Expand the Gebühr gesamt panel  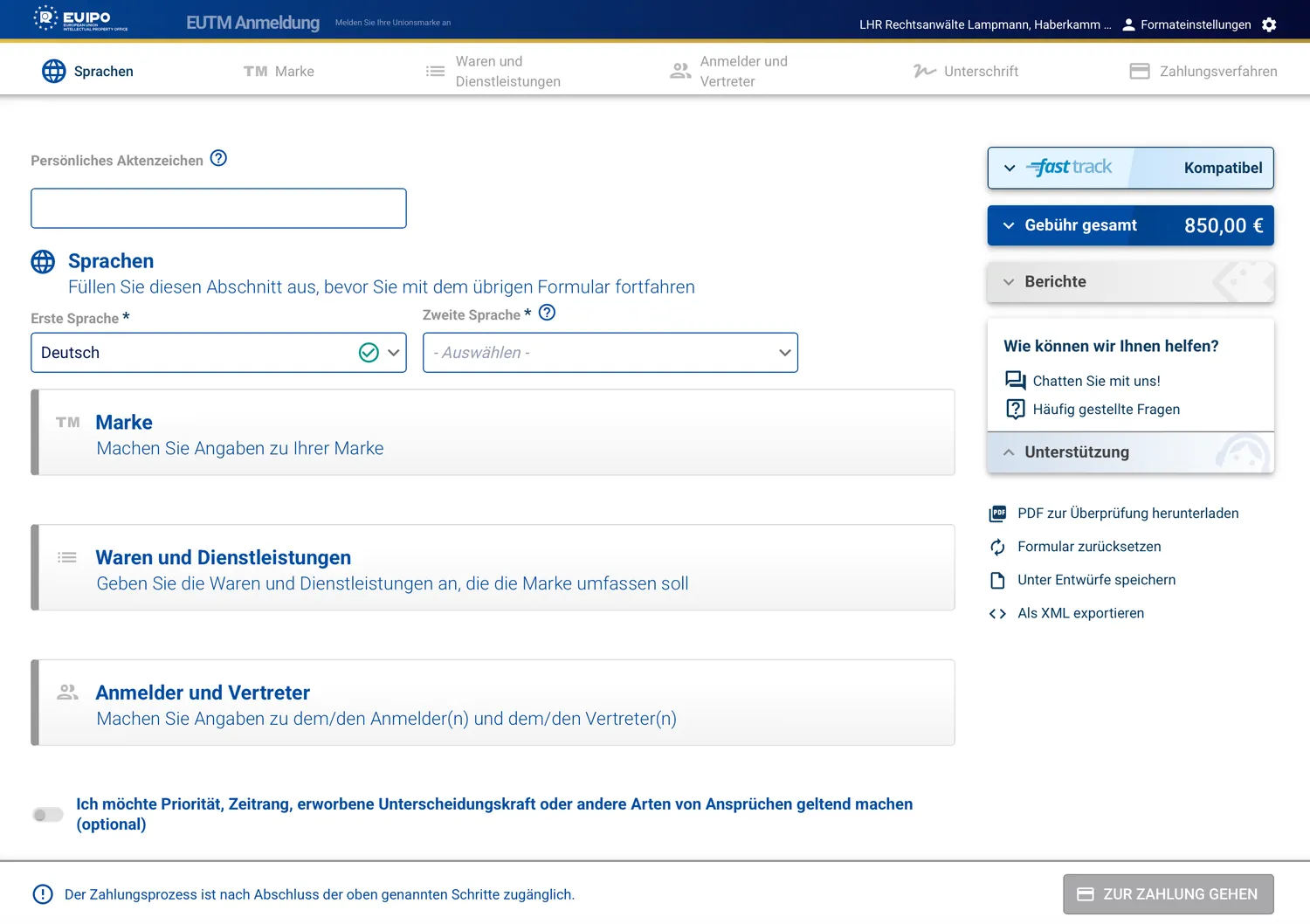click(x=1130, y=225)
